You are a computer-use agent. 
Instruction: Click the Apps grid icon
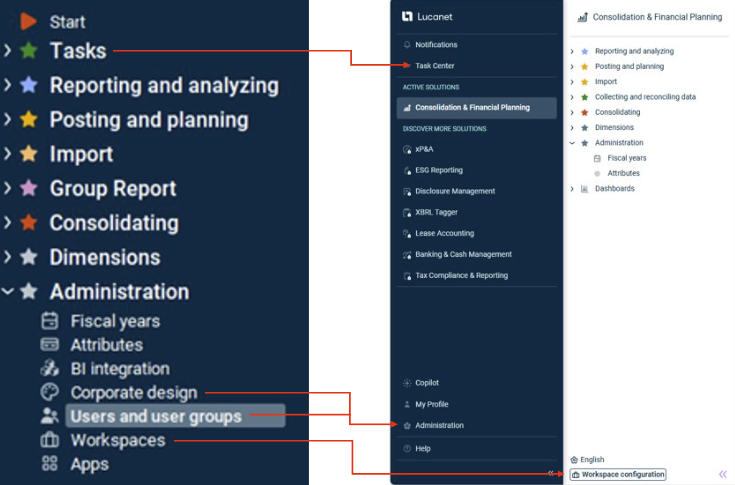[x=50, y=464]
